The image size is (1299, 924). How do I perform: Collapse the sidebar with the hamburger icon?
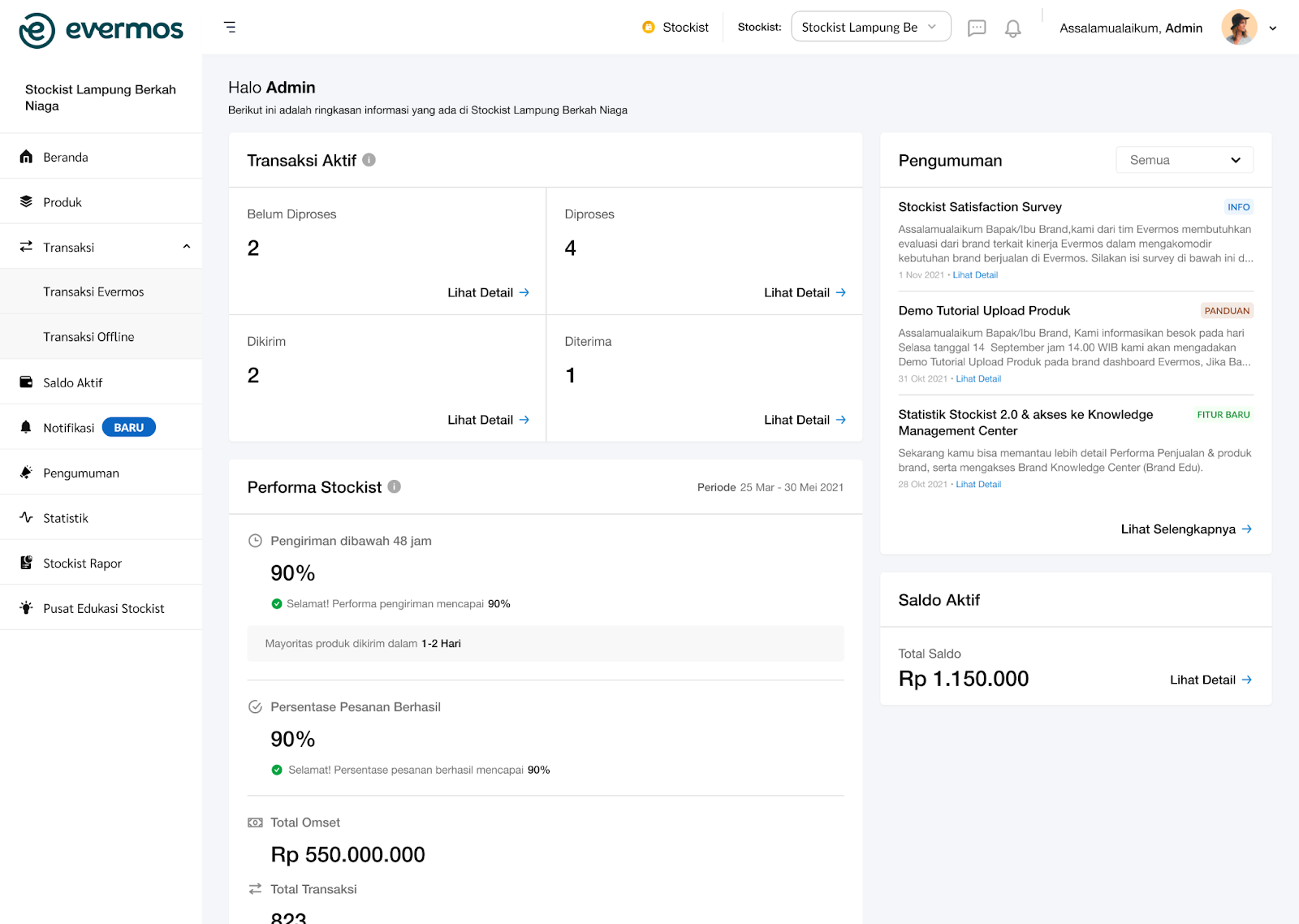[x=230, y=27]
